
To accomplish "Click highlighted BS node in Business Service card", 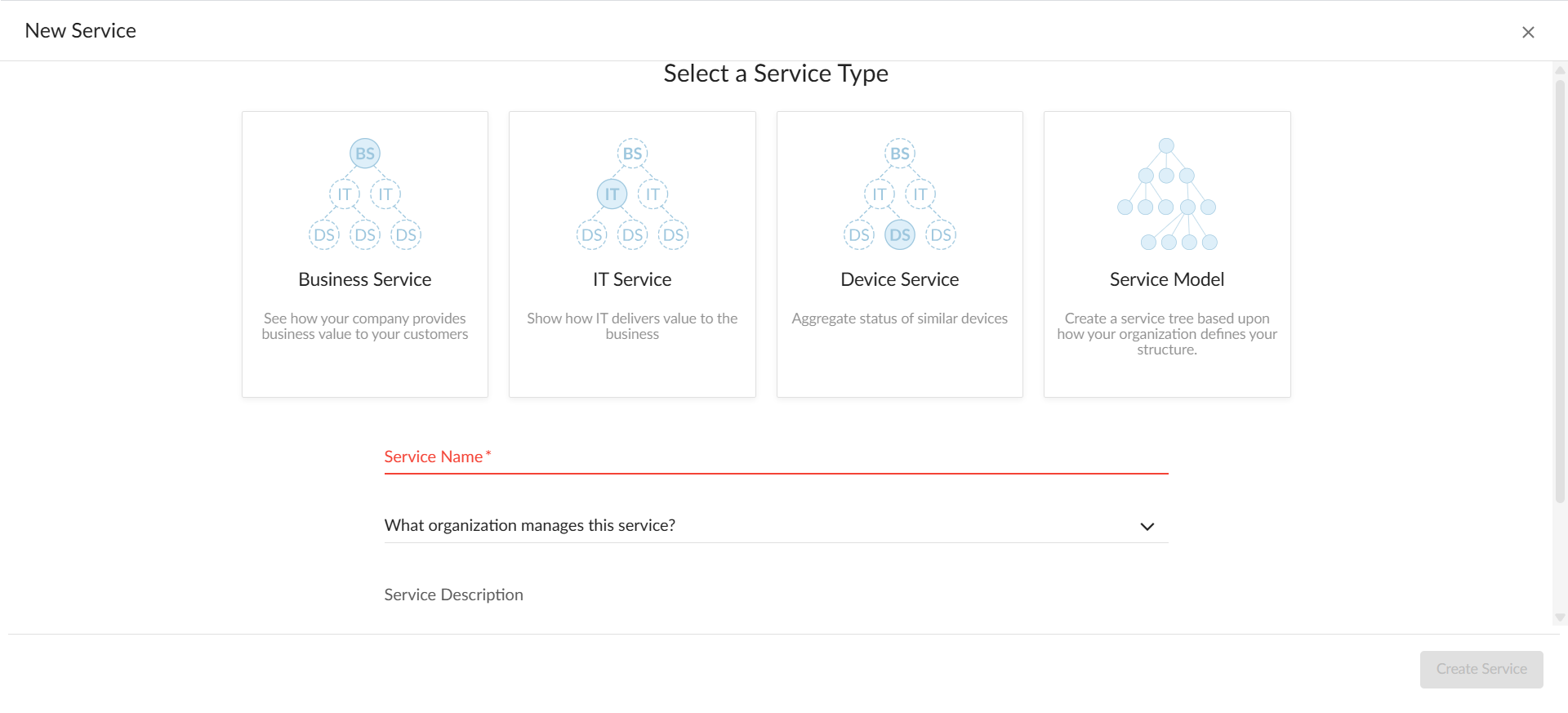I will (x=365, y=154).
